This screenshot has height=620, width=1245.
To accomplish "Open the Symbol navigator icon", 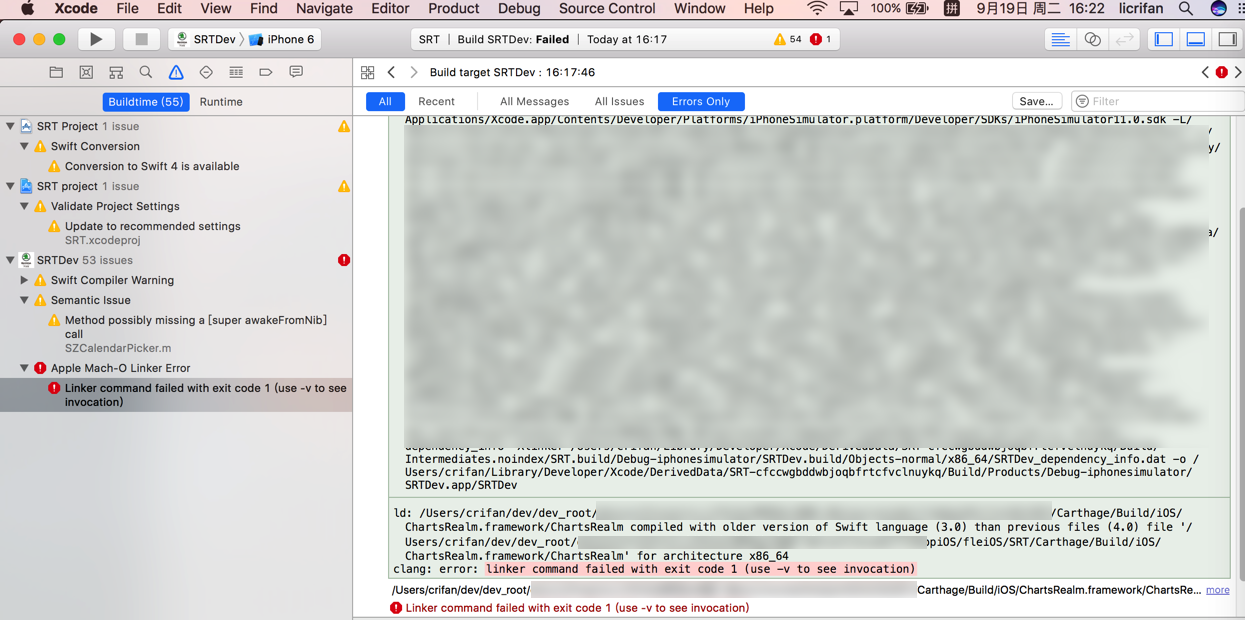I will (x=116, y=72).
